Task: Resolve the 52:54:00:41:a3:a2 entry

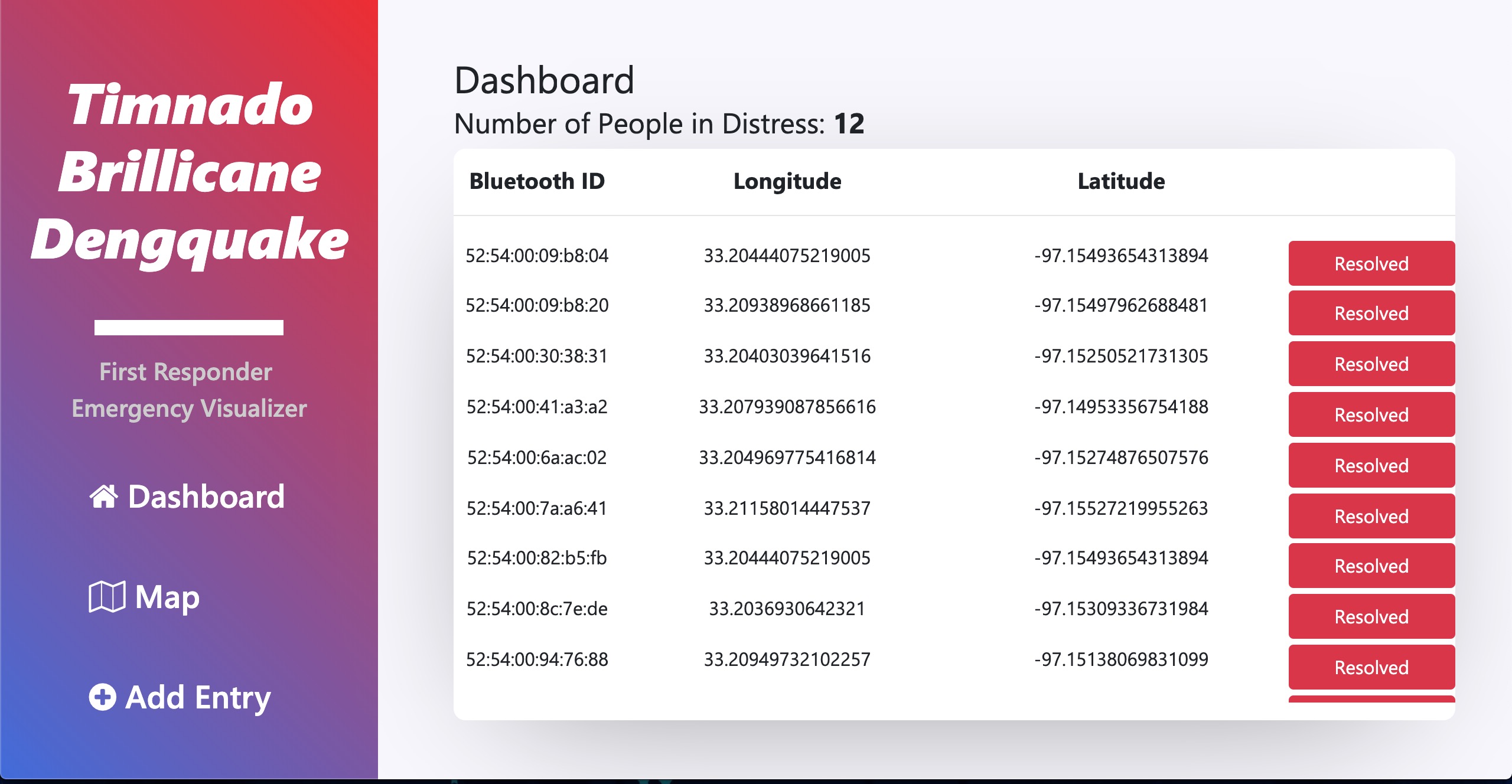Action: (x=1371, y=414)
